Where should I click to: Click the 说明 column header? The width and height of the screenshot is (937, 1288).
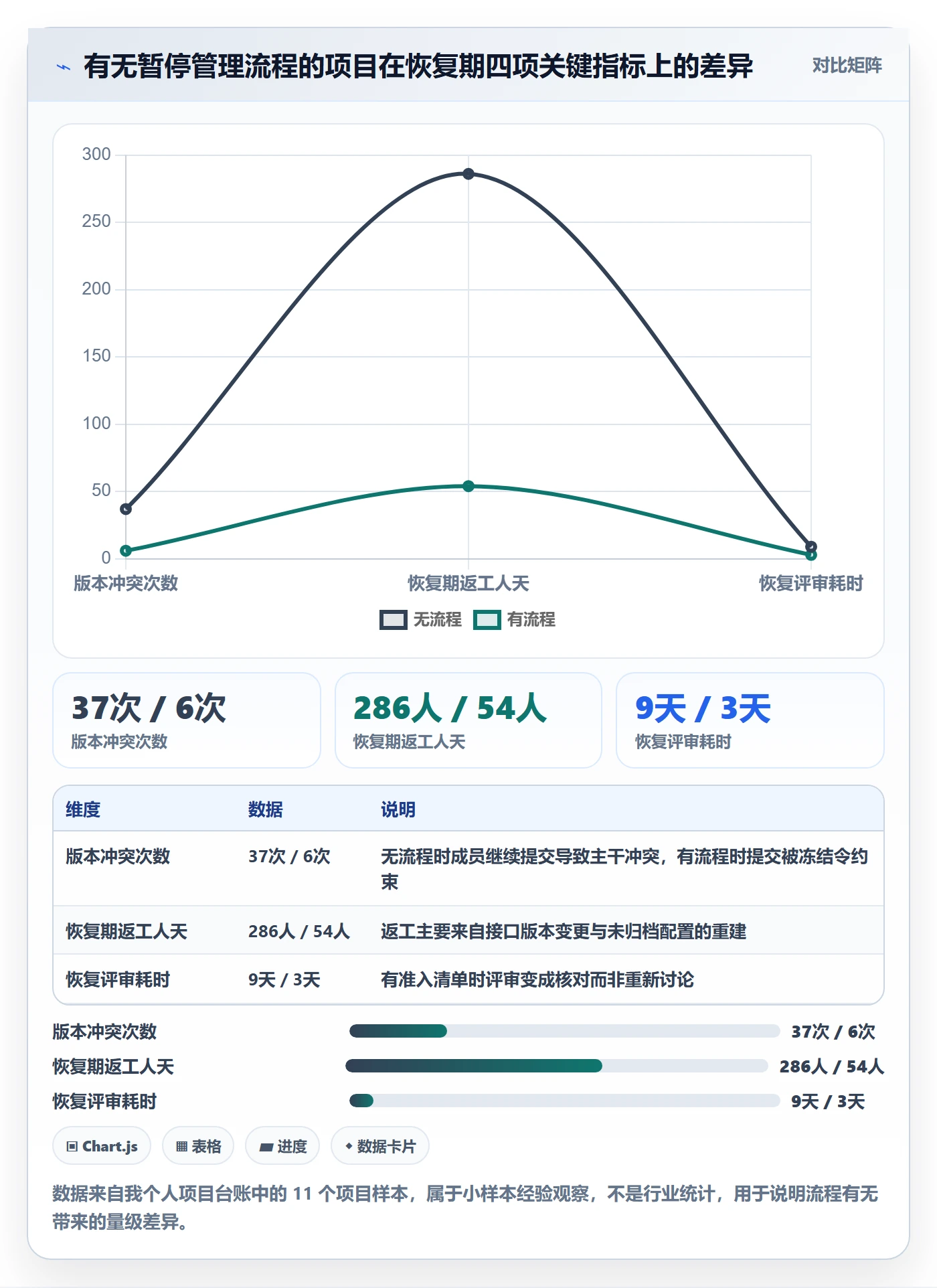point(398,810)
